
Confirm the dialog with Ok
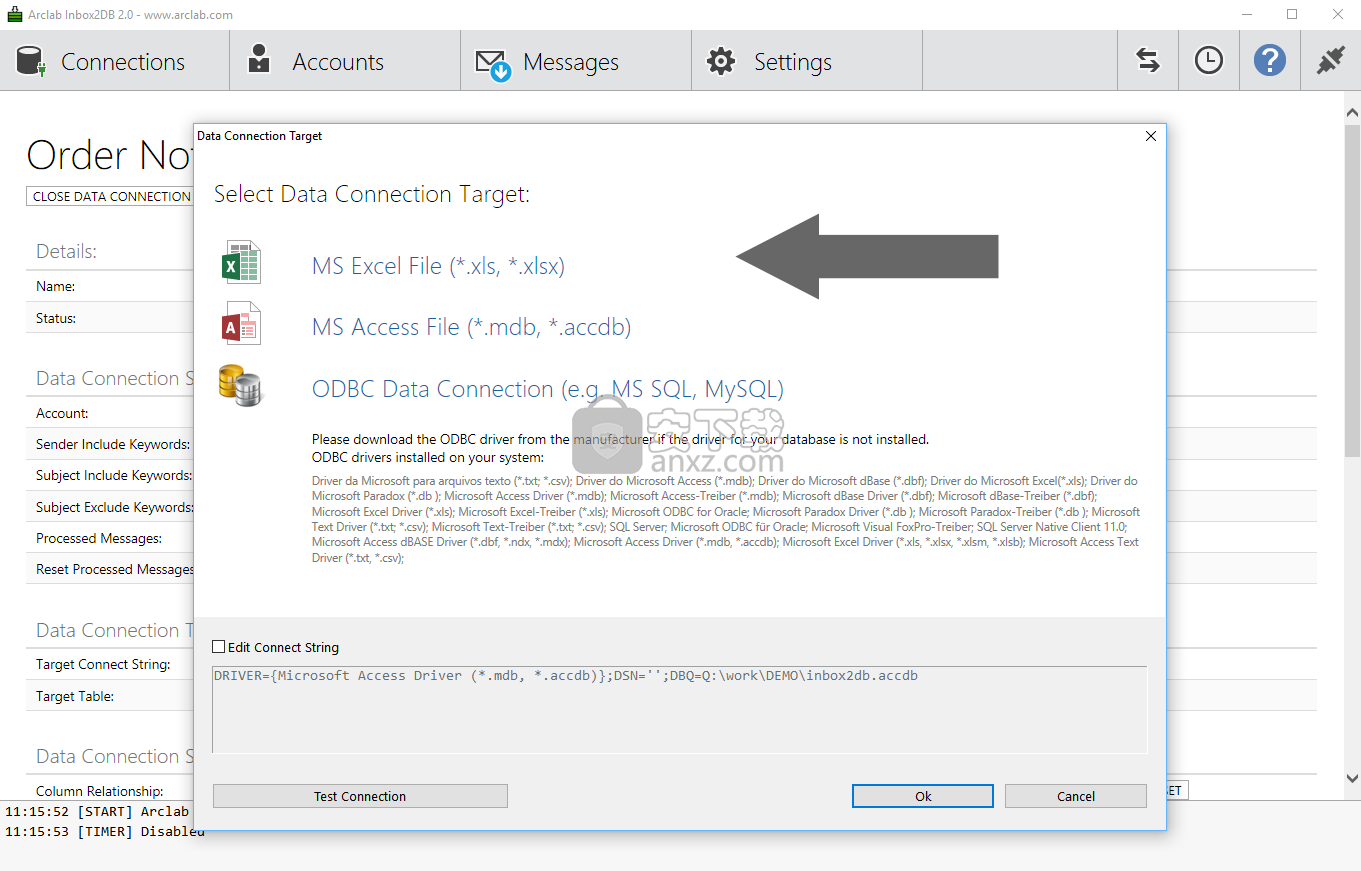click(x=923, y=796)
